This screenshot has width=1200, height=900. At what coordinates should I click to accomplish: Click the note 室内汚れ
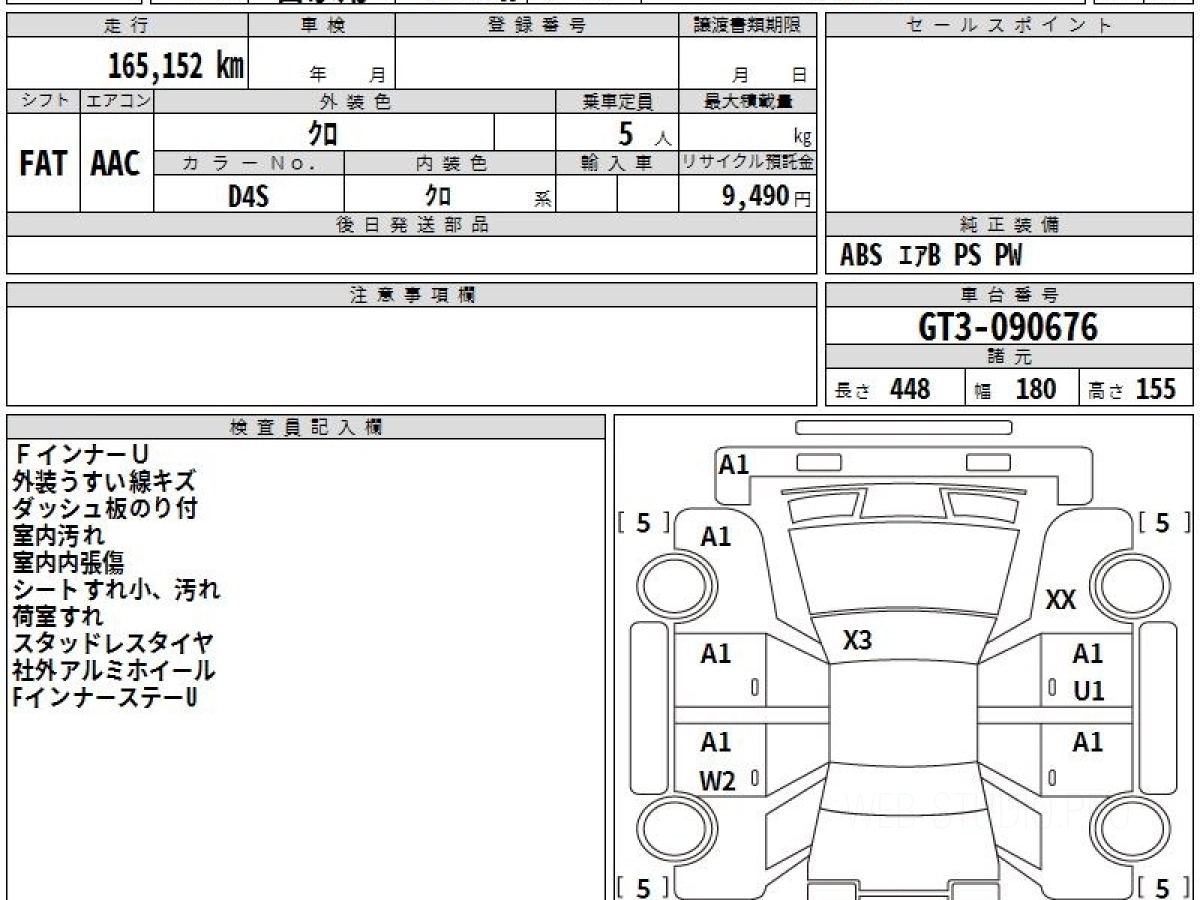tap(58, 536)
